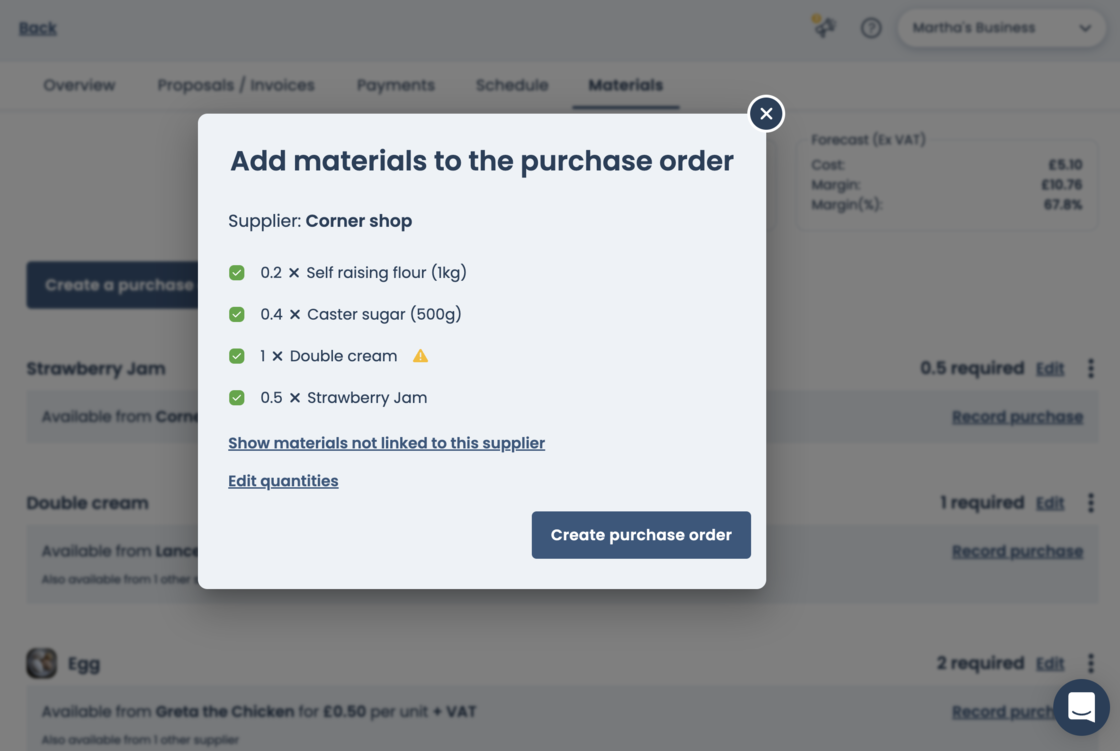Open the live chat widget
This screenshot has width=1120, height=751.
(x=1081, y=707)
